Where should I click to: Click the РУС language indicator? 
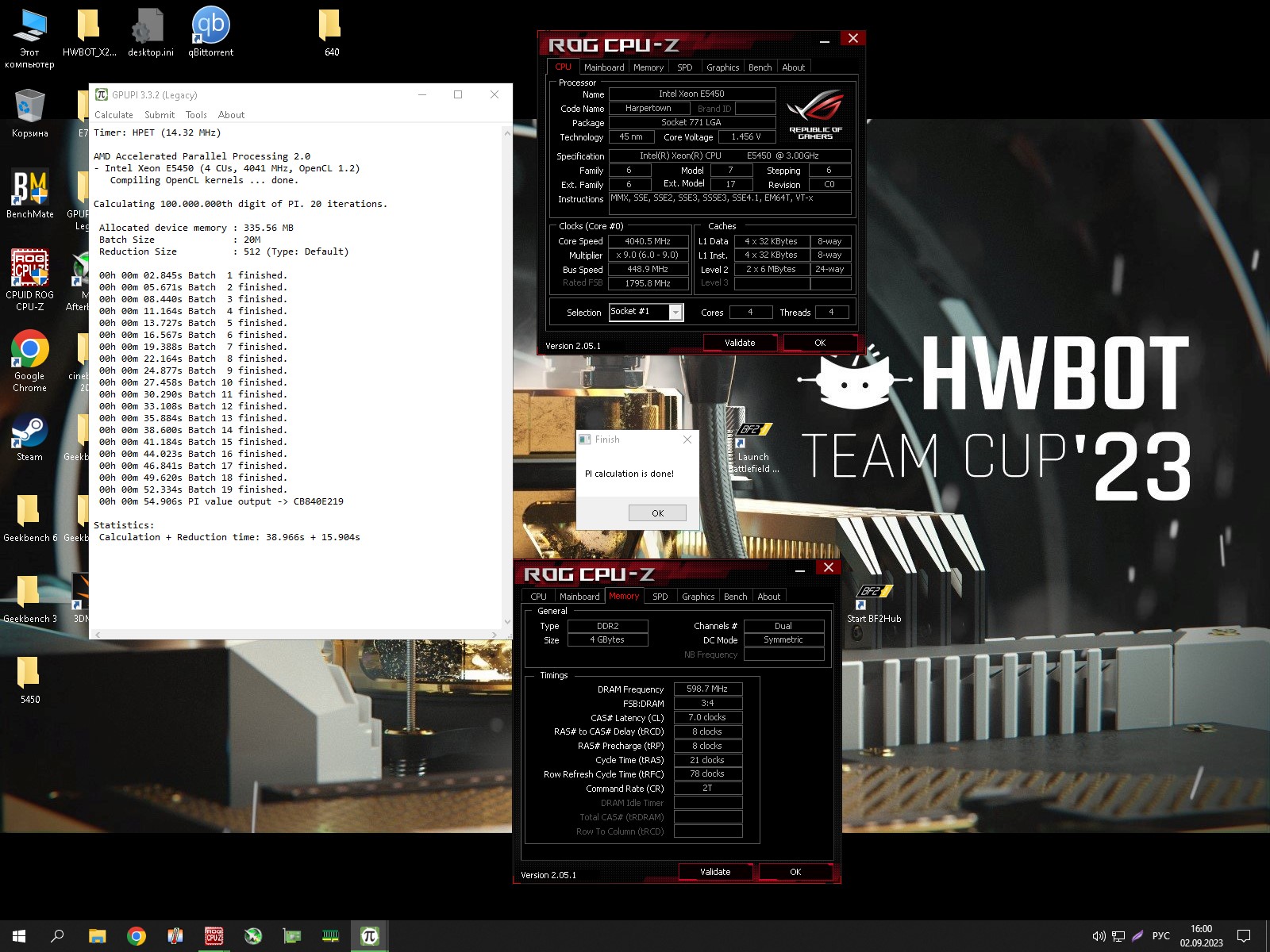1160,936
